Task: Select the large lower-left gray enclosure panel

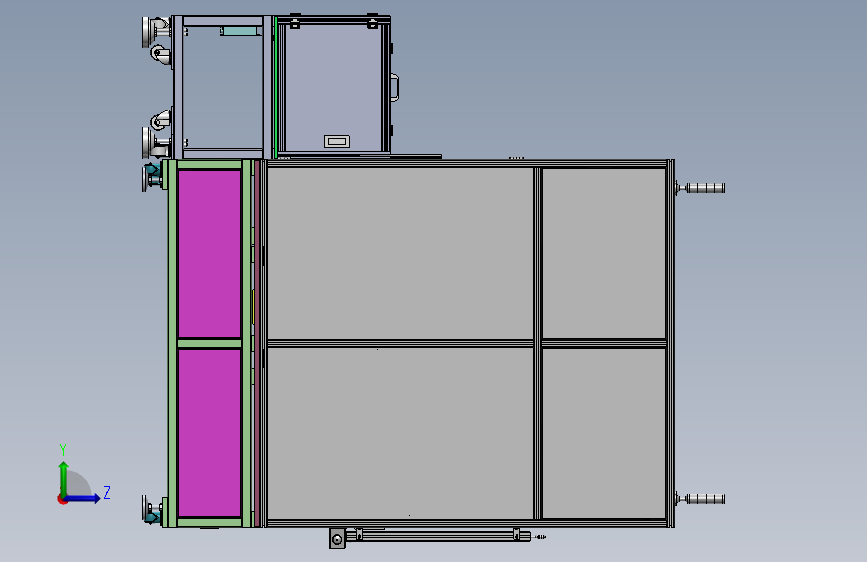Action: [400, 433]
